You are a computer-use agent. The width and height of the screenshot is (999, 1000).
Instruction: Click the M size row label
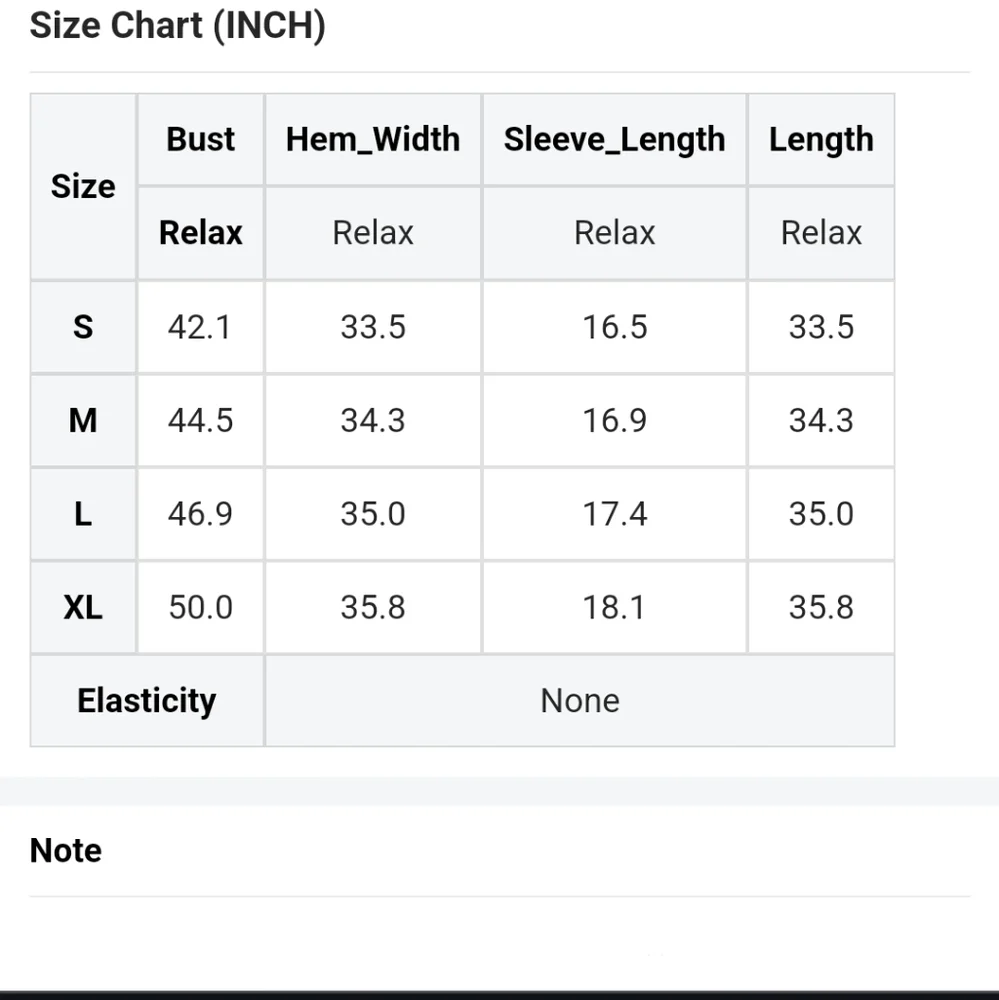83,420
